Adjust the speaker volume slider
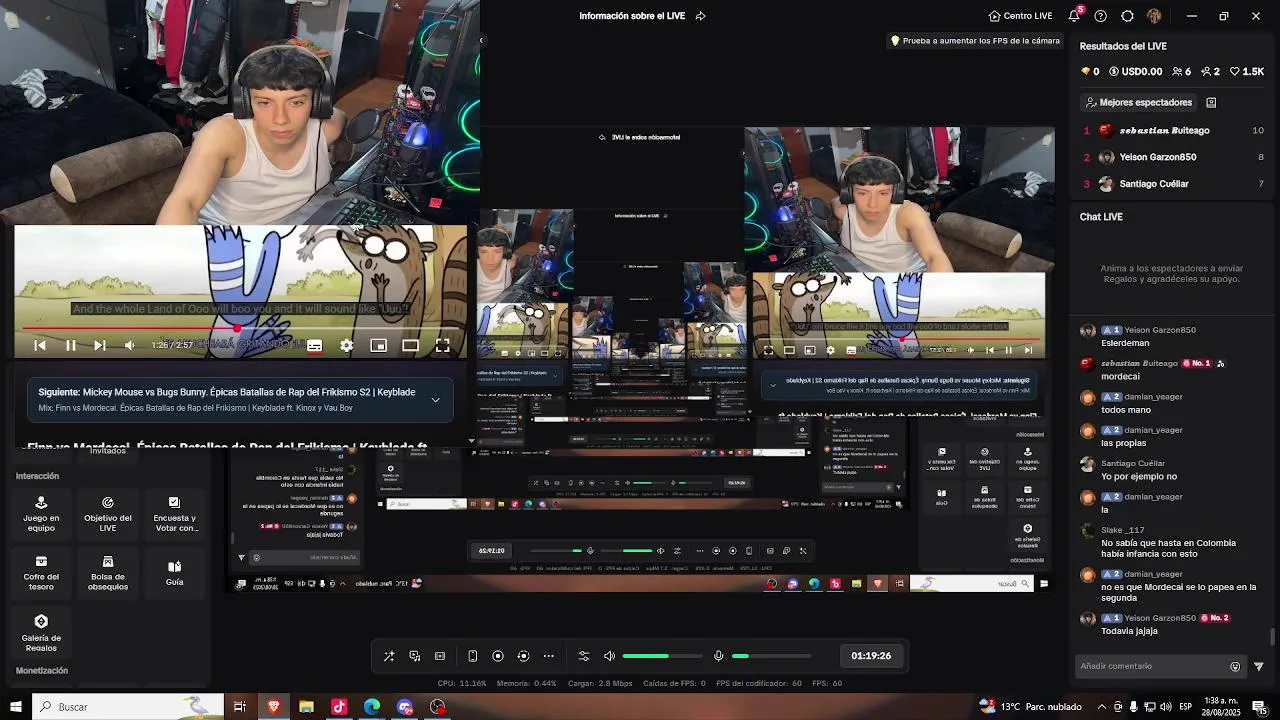This screenshot has width=1280, height=720. point(661,656)
